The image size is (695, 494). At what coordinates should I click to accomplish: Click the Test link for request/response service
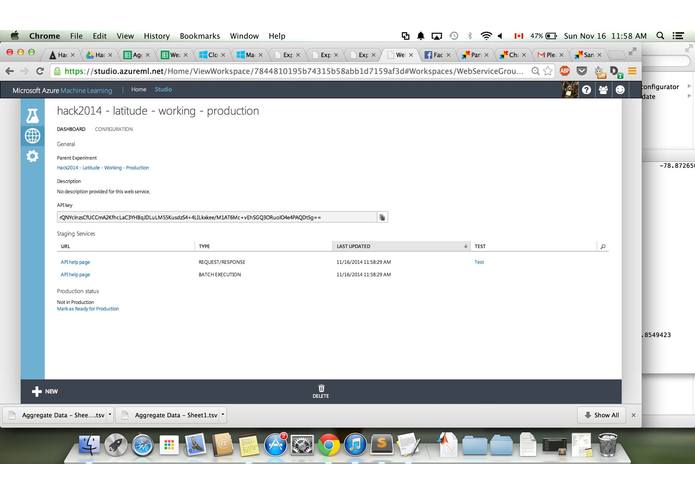[479, 262]
